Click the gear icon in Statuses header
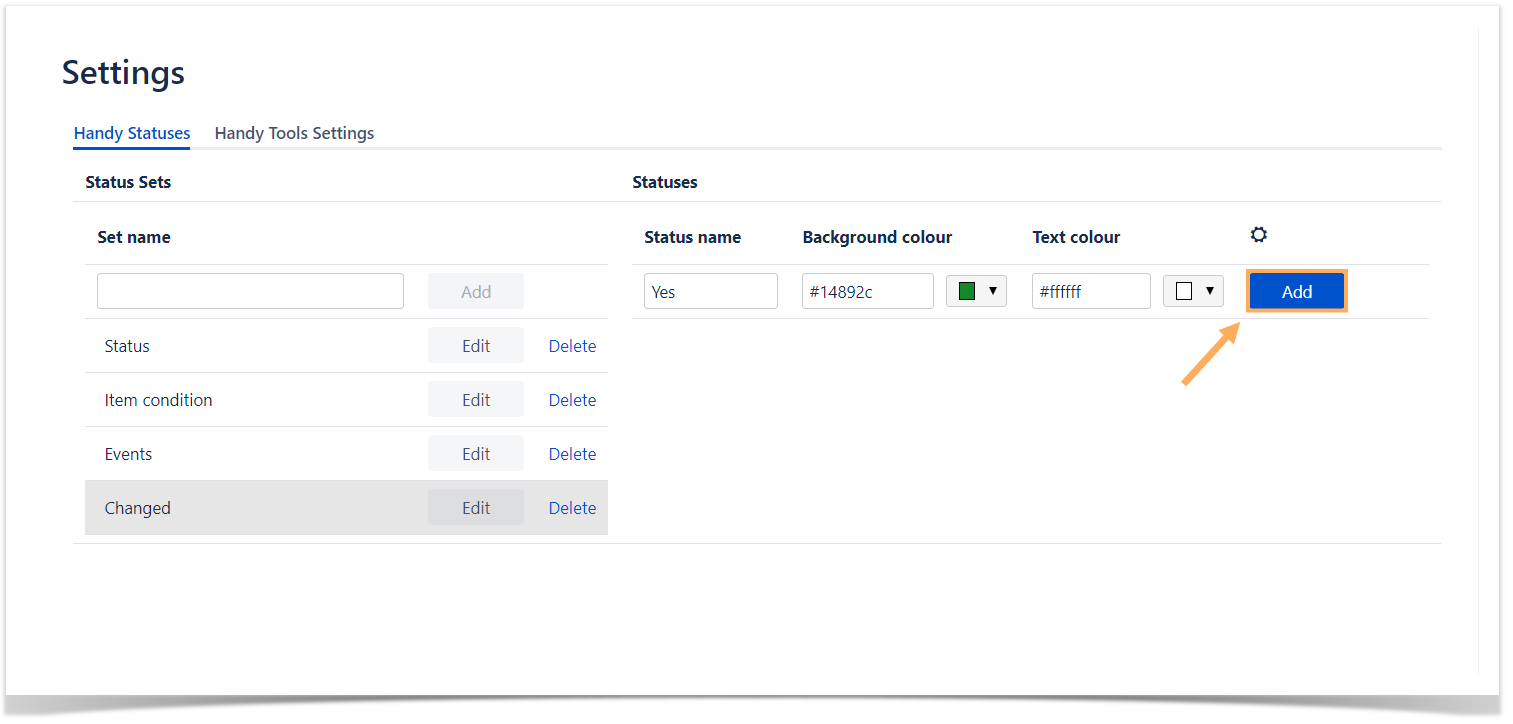This screenshot has width=1513, height=724. (x=1258, y=235)
